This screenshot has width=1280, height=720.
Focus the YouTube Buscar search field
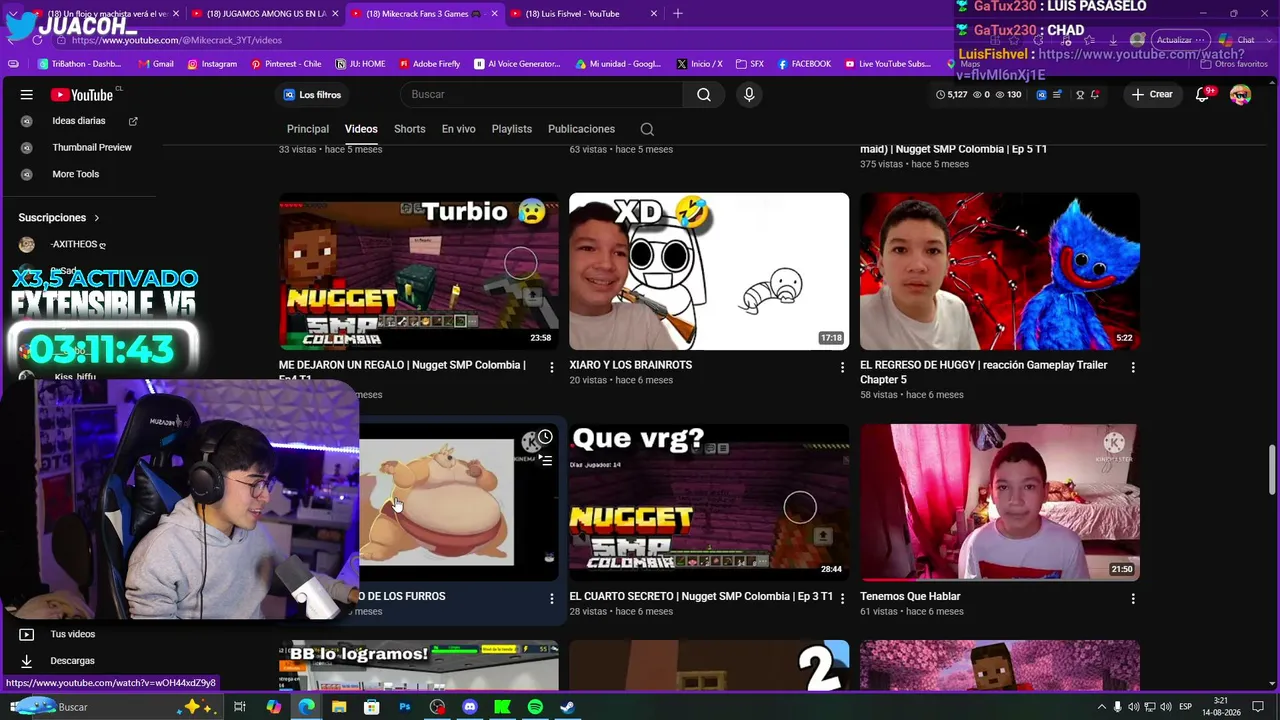(541, 95)
